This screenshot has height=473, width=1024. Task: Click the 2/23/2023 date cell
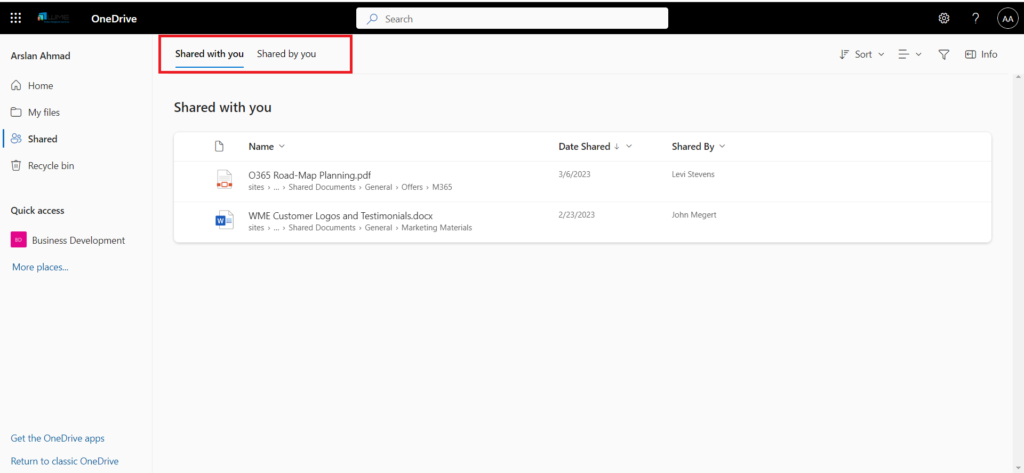[x=577, y=215]
